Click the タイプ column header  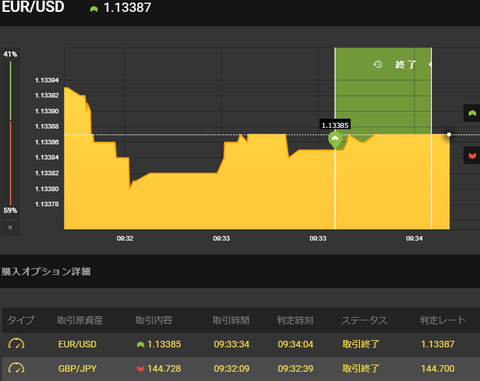(x=21, y=320)
